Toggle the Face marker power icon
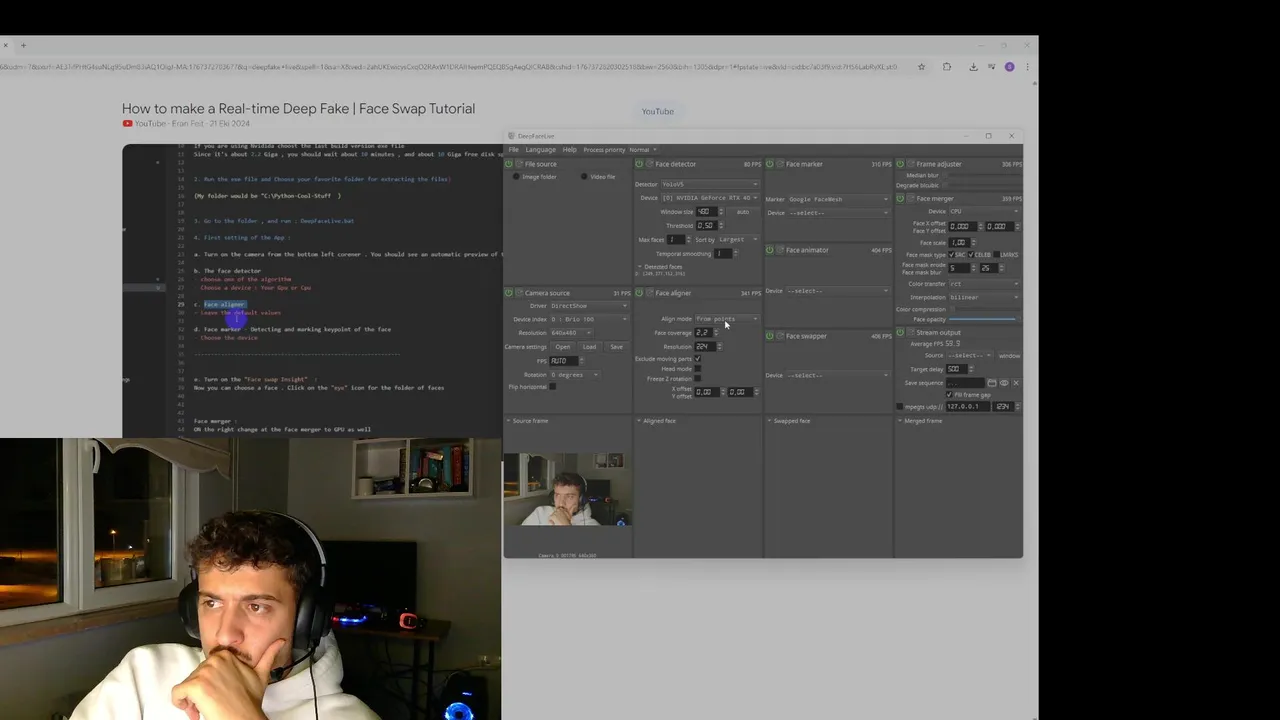Image resolution: width=1280 pixels, height=720 pixels. pyautogui.click(x=769, y=164)
